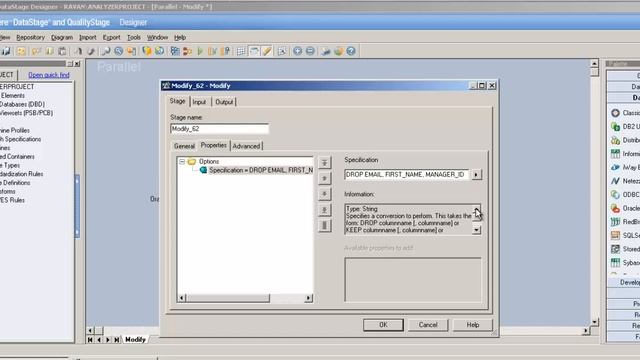This screenshot has width=640, height=360.
Task: Click inside the Specification text field
Action: tap(407, 175)
